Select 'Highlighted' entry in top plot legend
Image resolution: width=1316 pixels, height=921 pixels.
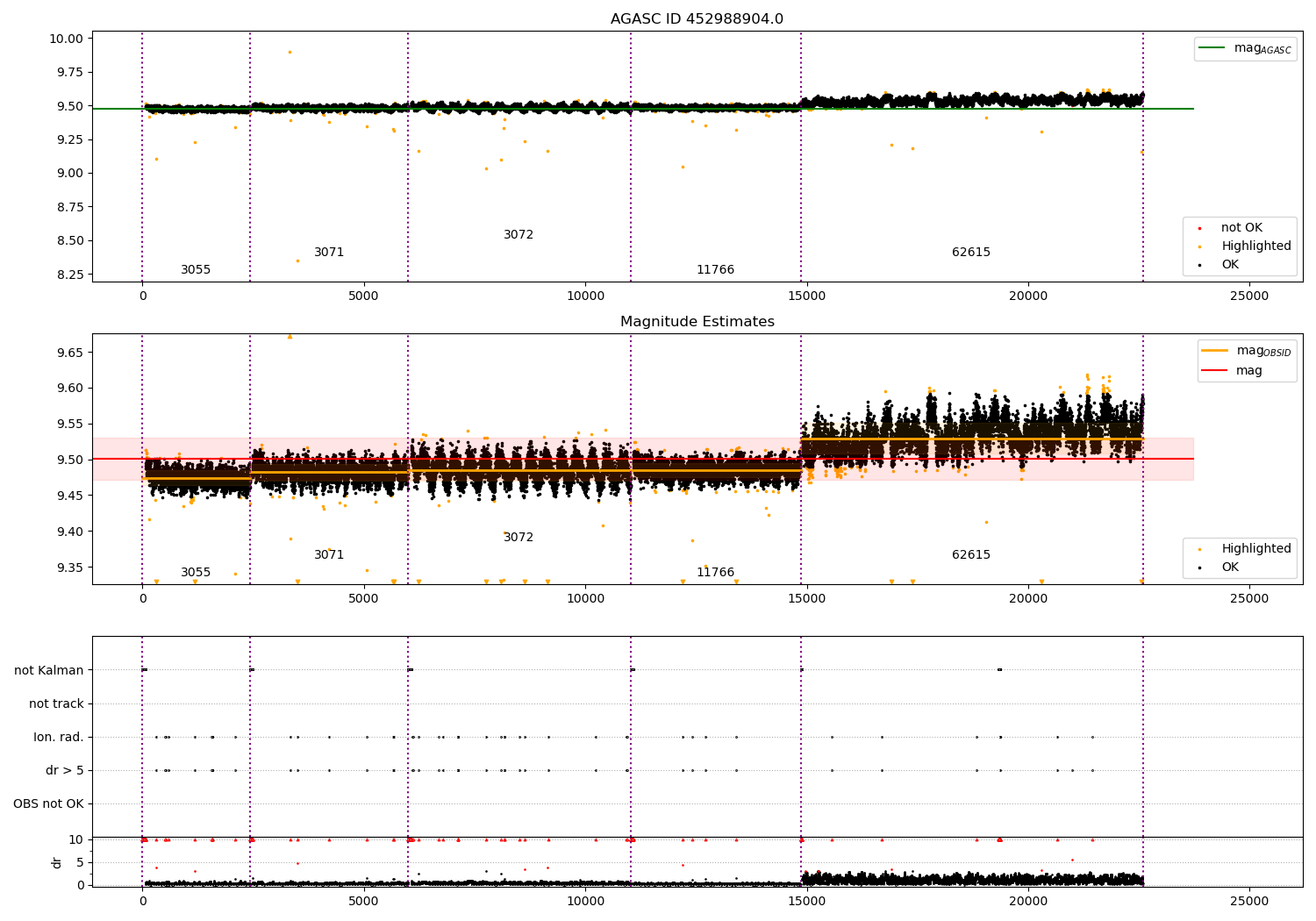pos(1256,246)
